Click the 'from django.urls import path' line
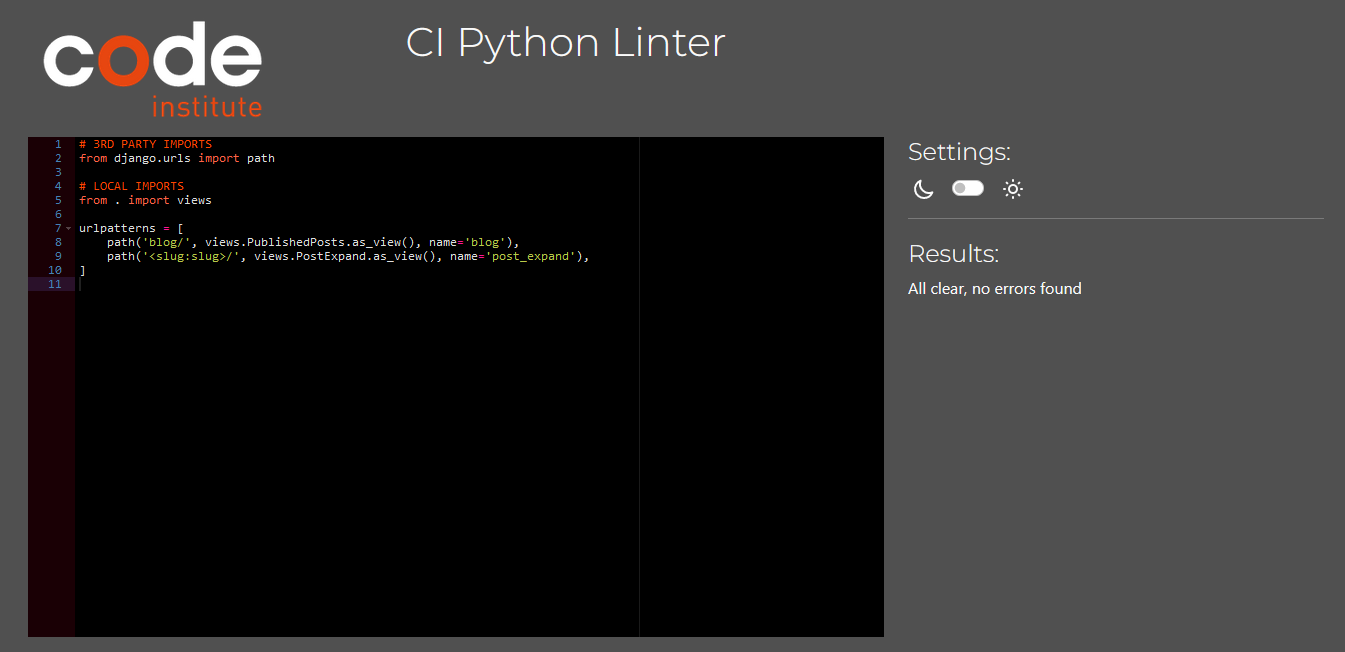The height and width of the screenshot is (652, 1345). (x=177, y=158)
